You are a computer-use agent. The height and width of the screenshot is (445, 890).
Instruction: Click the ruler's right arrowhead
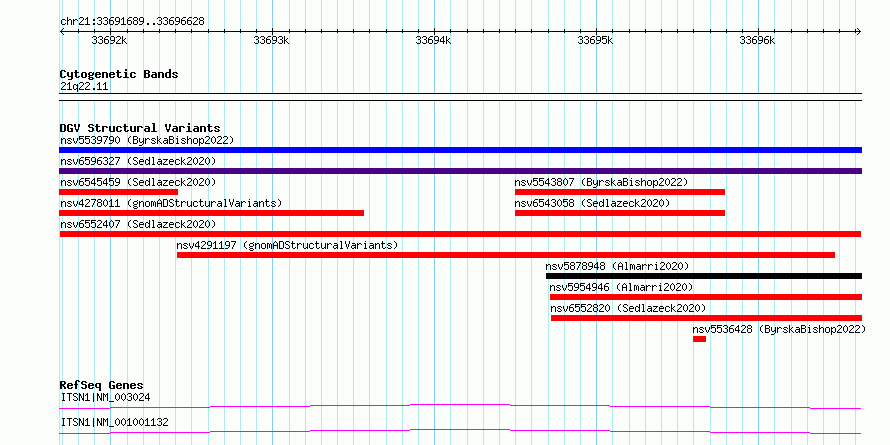(x=858, y=32)
